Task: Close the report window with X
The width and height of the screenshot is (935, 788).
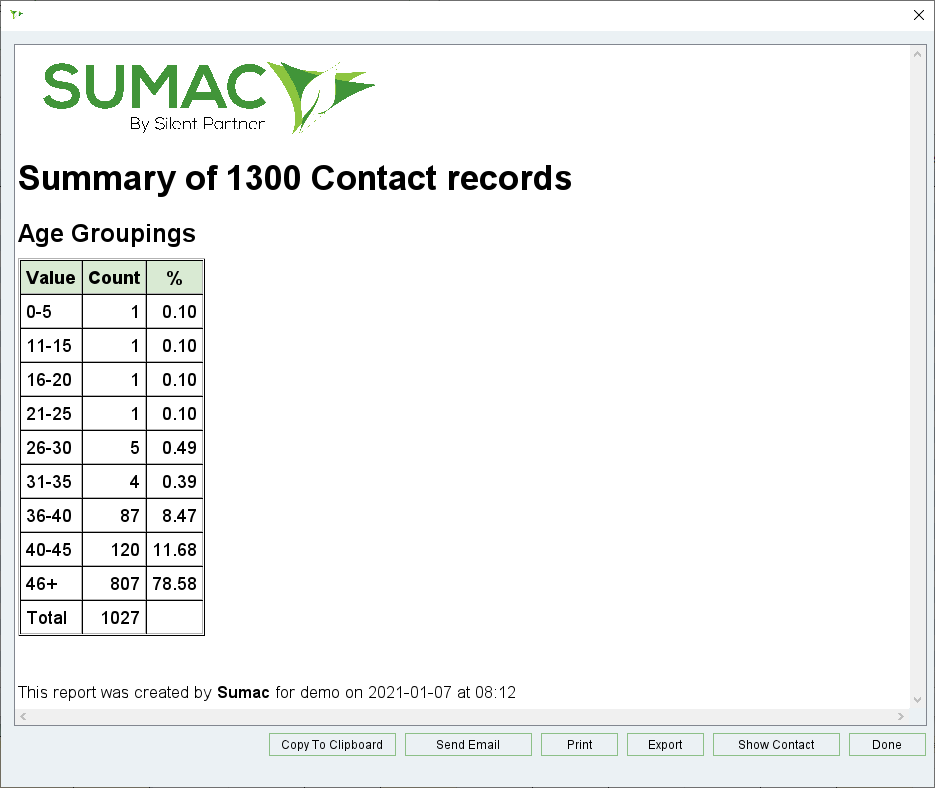Action: point(918,15)
